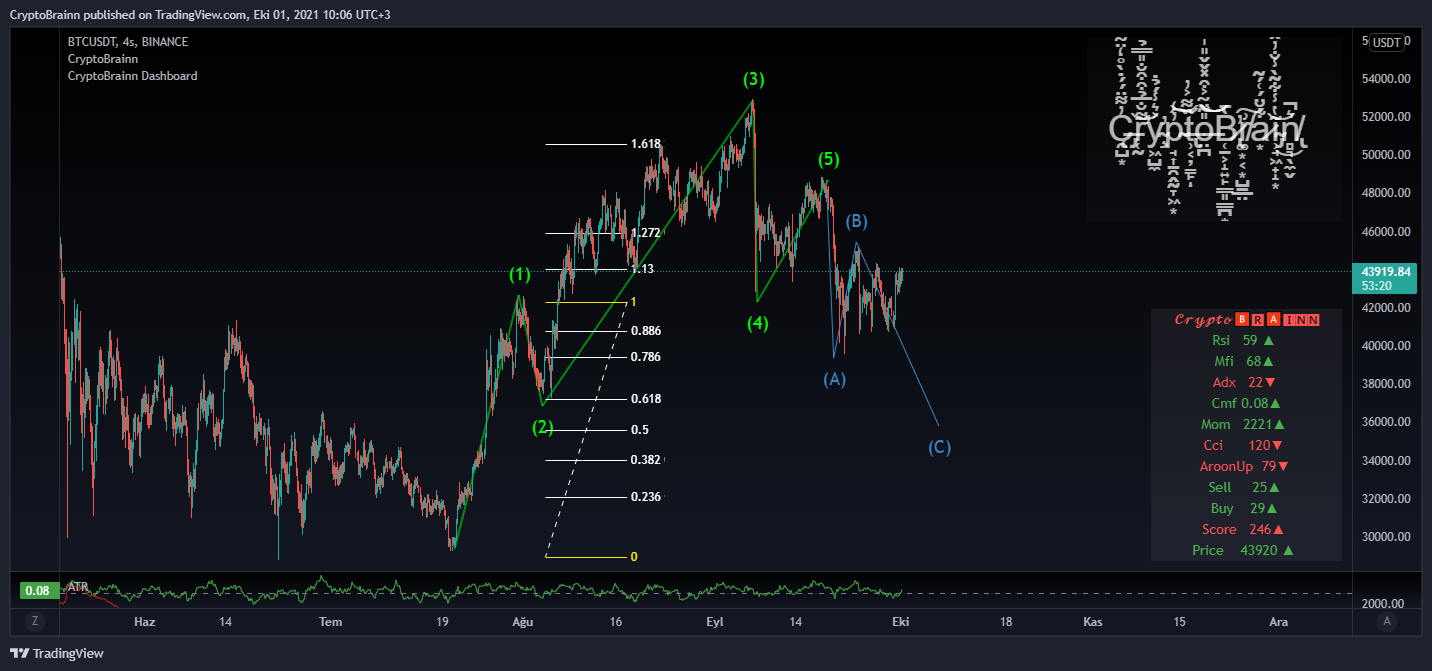Select the 0.382 Fibonacci level label
This screenshot has width=1432, height=671.
645,459
